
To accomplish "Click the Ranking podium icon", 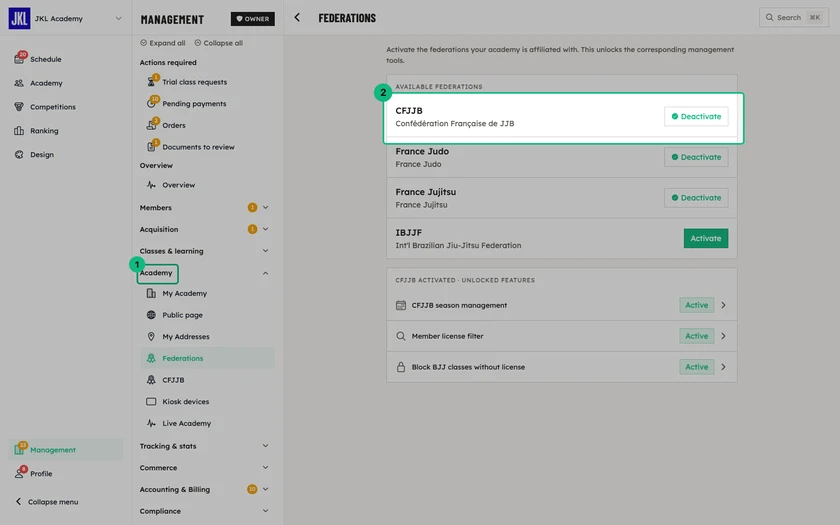I will click(x=19, y=131).
